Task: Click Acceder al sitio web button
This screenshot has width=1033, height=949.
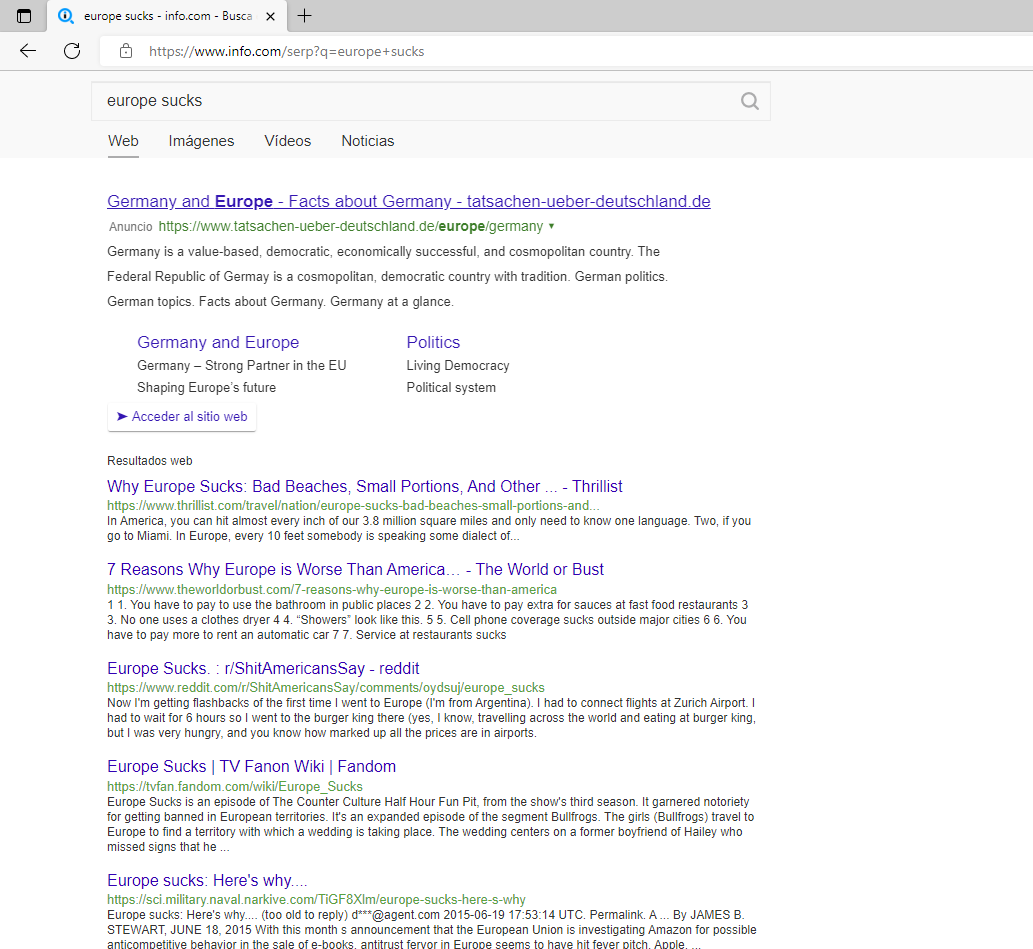Action: click(182, 417)
